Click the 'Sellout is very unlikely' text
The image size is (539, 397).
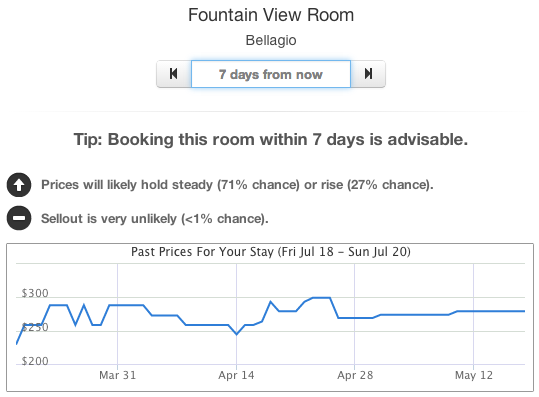155,219
